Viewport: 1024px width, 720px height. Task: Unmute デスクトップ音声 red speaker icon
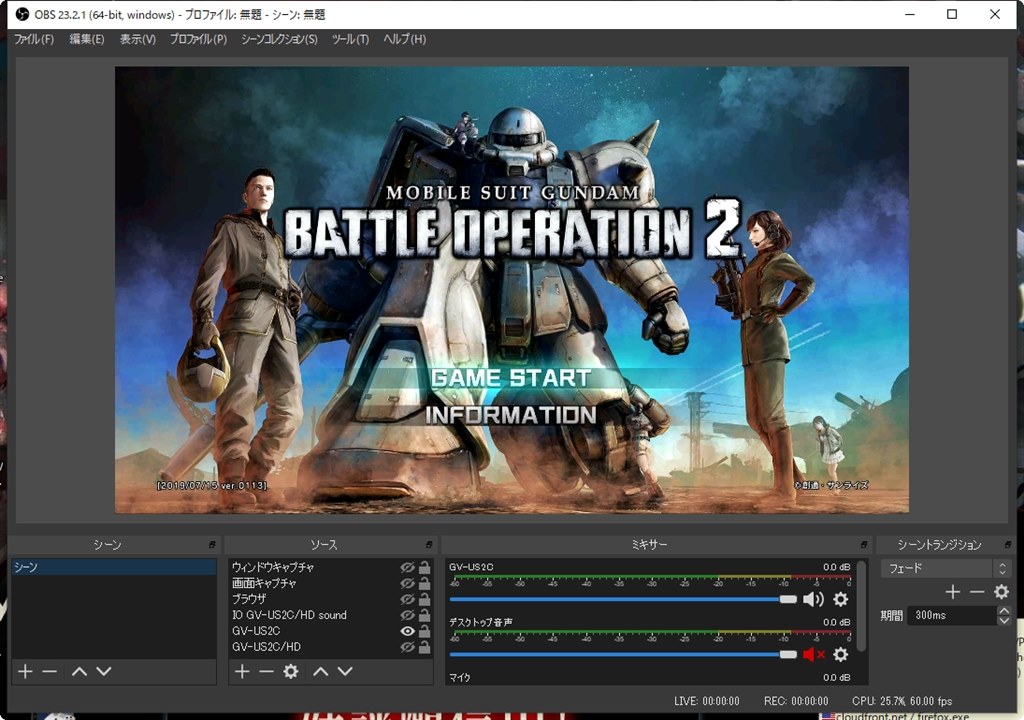tap(813, 654)
